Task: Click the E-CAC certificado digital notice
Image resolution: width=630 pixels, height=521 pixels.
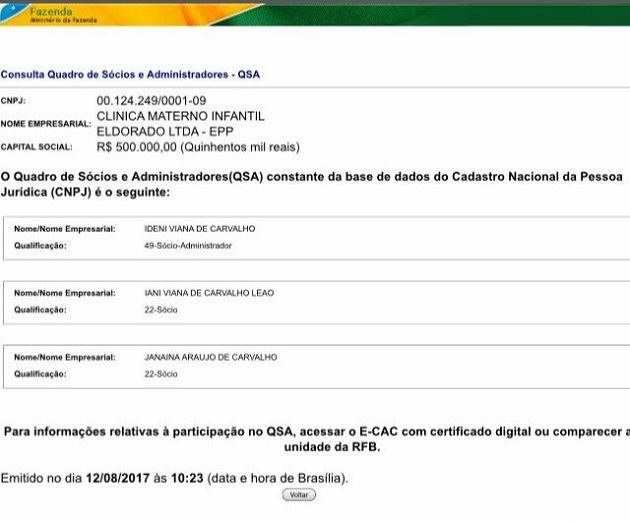Action: [316, 439]
